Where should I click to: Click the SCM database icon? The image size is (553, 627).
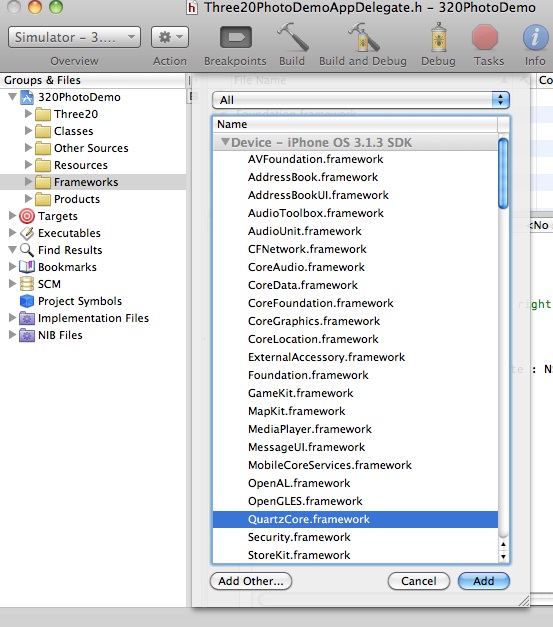27,284
